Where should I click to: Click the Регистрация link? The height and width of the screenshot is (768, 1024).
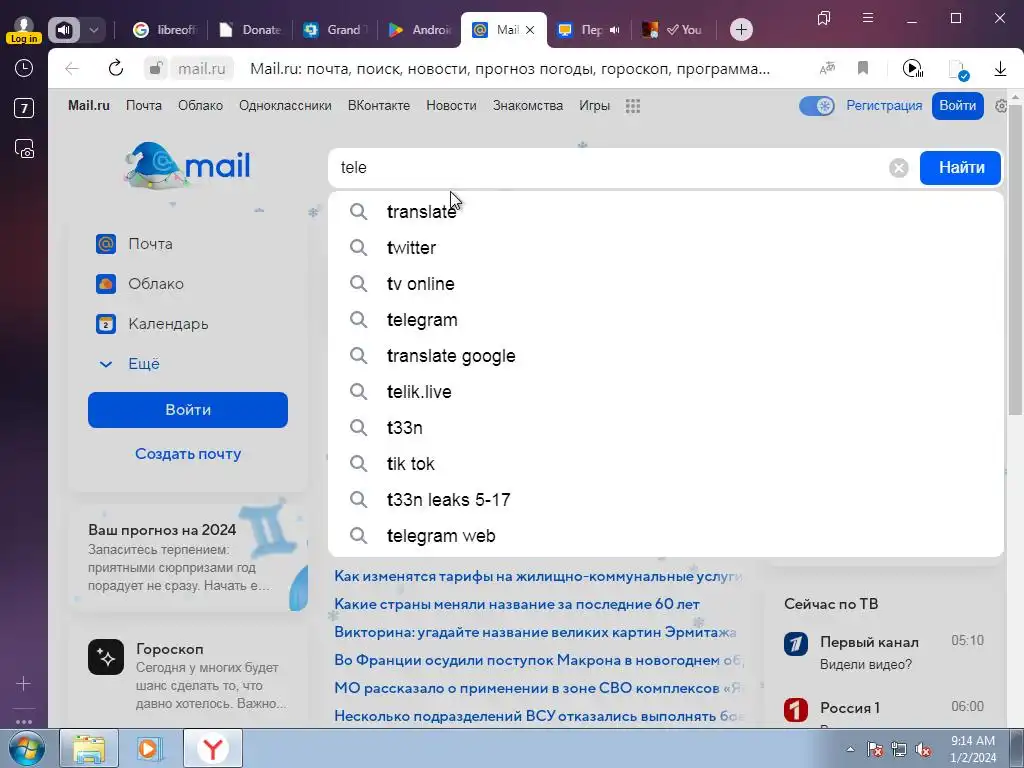click(884, 106)
